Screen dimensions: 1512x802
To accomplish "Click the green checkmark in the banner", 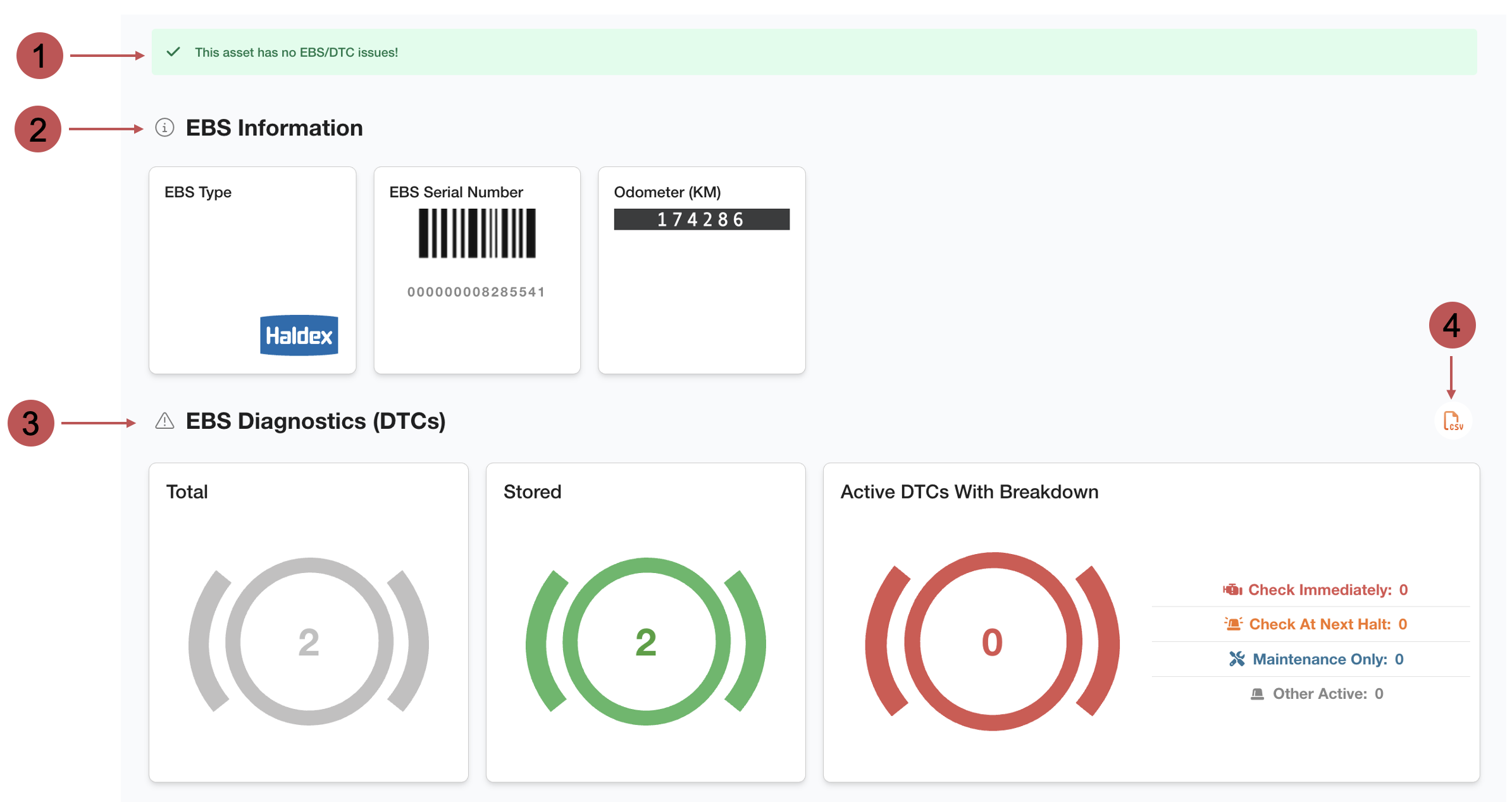I will coord(173,52).
